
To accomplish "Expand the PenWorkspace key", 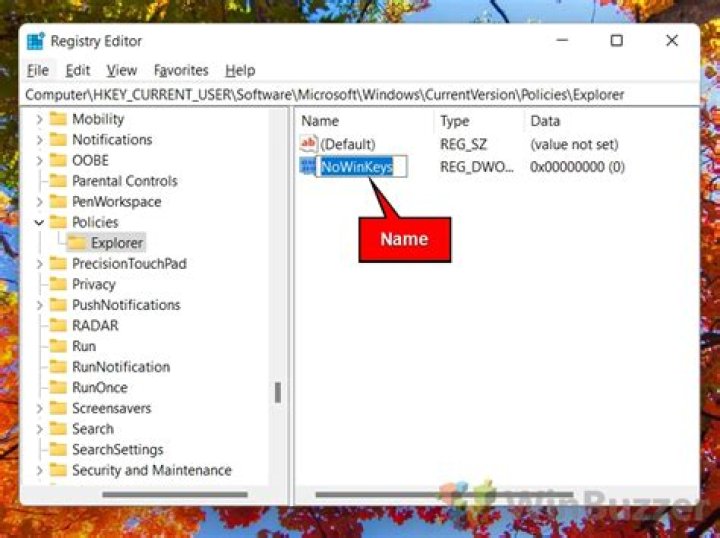I will tap(39, 202).
